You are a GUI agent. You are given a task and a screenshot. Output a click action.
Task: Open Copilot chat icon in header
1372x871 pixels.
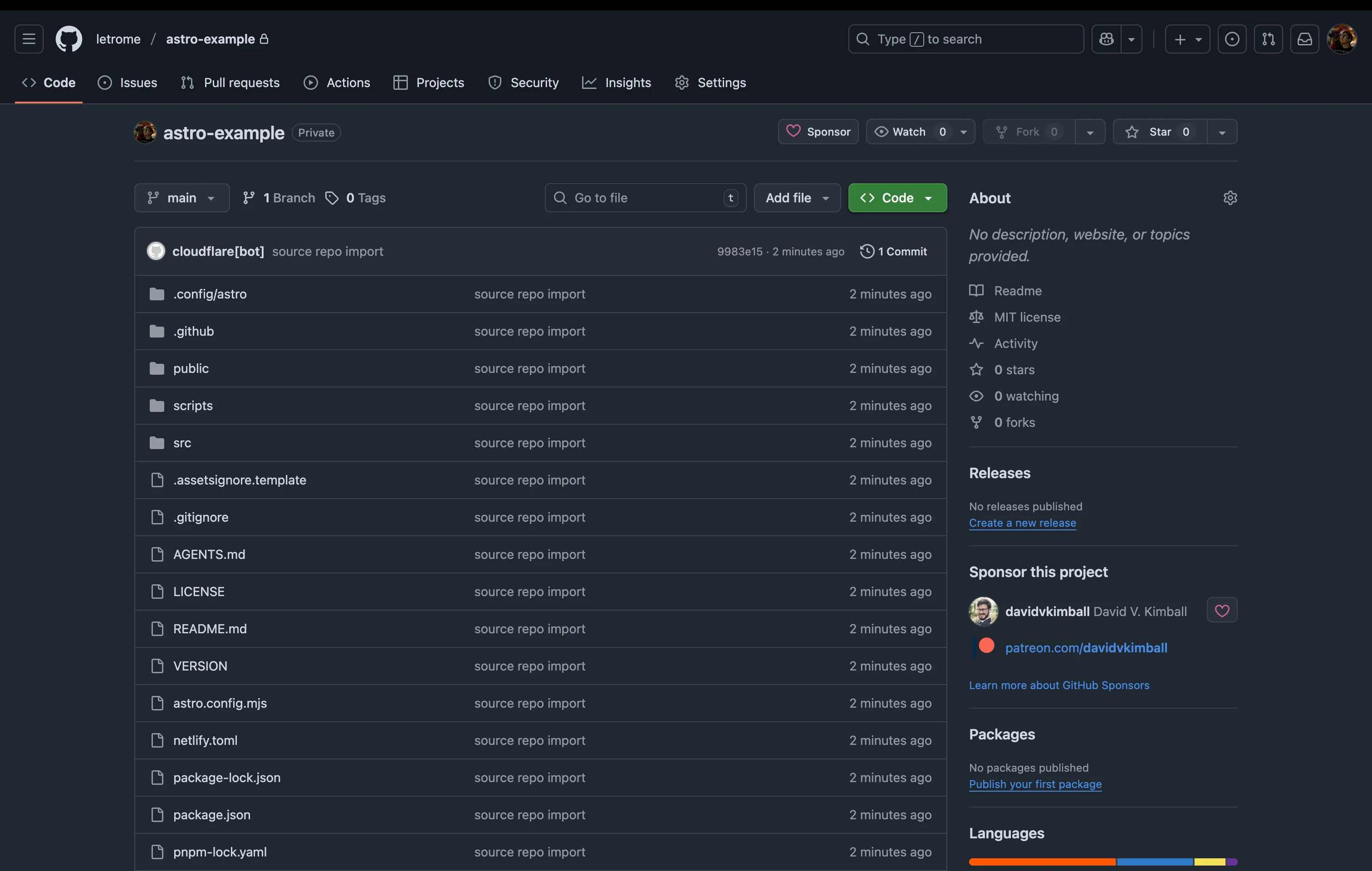pyautogui.click(x=1106, y=39)
